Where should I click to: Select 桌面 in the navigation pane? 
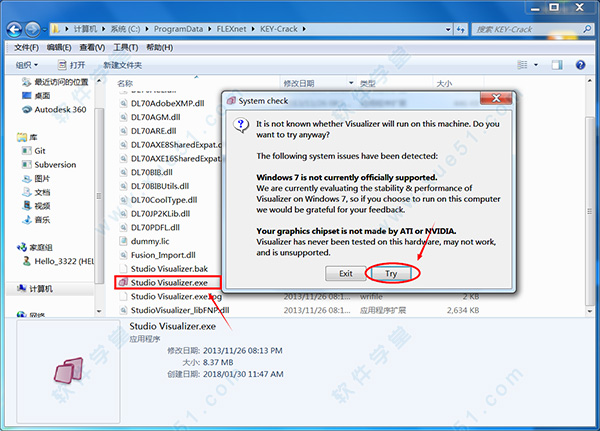(36, 96)
